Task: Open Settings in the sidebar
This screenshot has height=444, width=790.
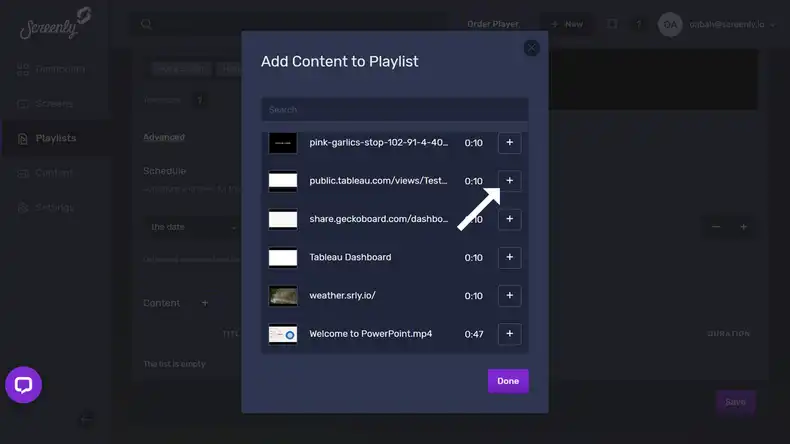Action: 46,208
